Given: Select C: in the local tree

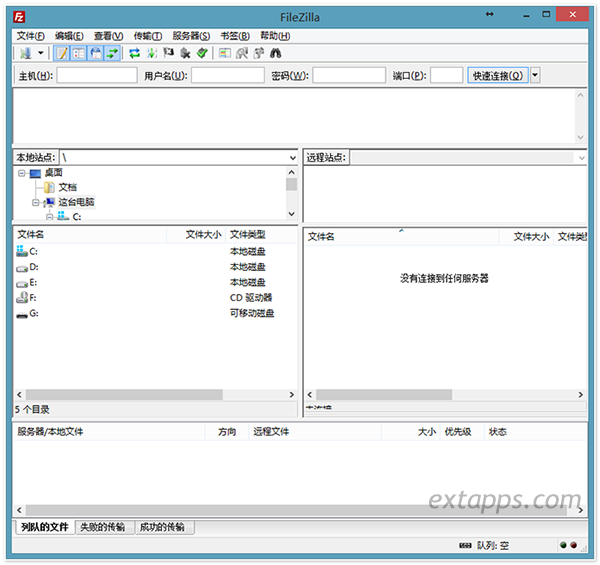Looking at the screenshot, I should pos(77,217).
